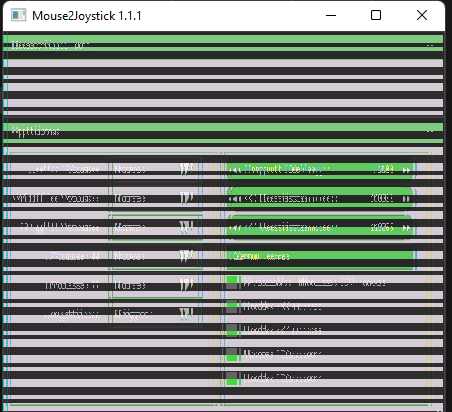452x412 pixels.
Task: Increase X Resistance with its right arrows
Action: [x=406, y=199]
